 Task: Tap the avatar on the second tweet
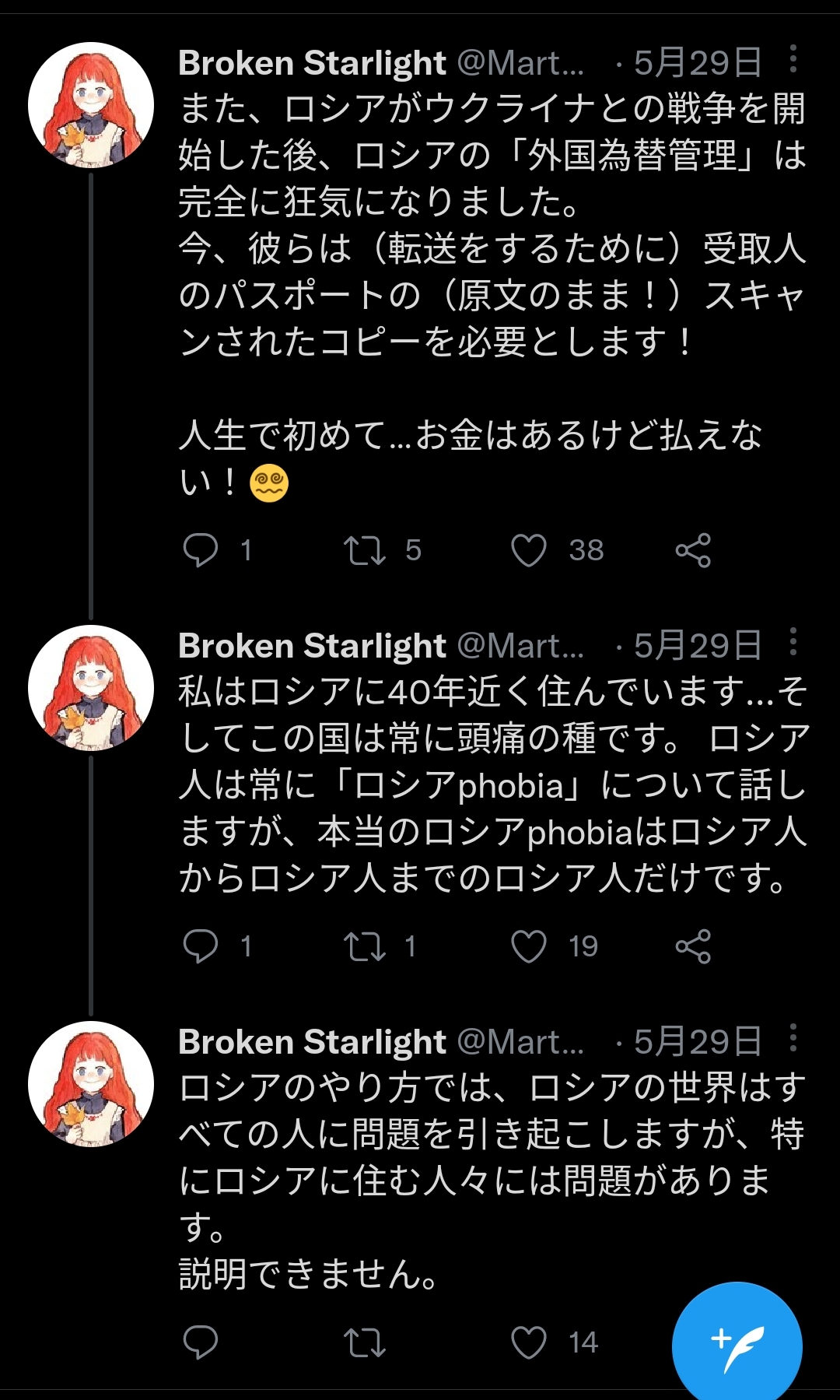click(91, 688)
